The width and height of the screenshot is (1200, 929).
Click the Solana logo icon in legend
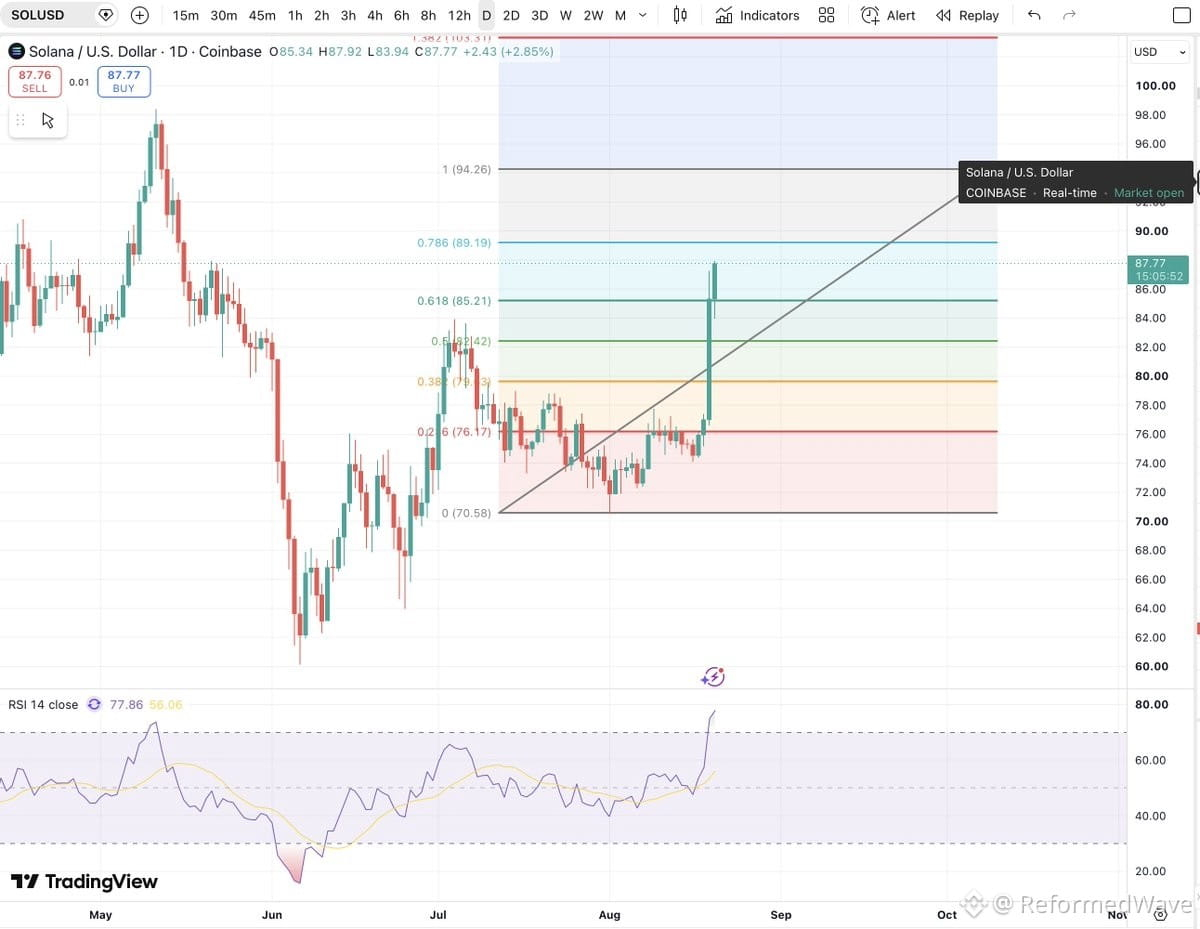(16, 51)
